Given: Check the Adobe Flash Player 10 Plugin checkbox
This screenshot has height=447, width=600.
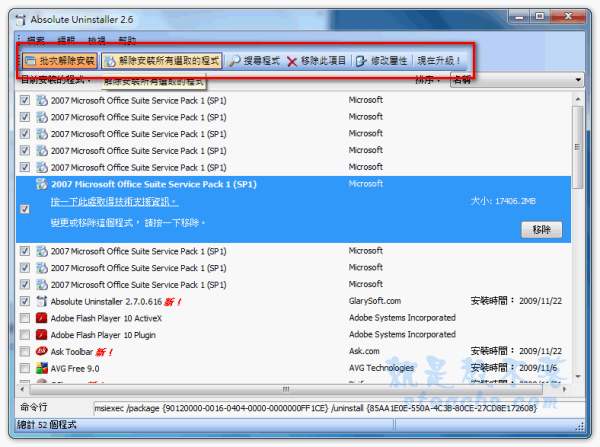Looking at the screenshot, I should tap(25, 335).
